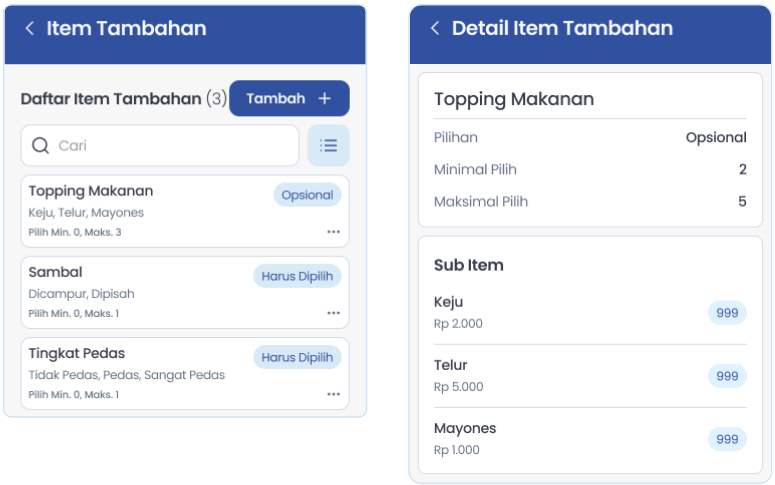Click the Tambah button
The width and height of the screenshot is (775, 485).
pos(289,98)
